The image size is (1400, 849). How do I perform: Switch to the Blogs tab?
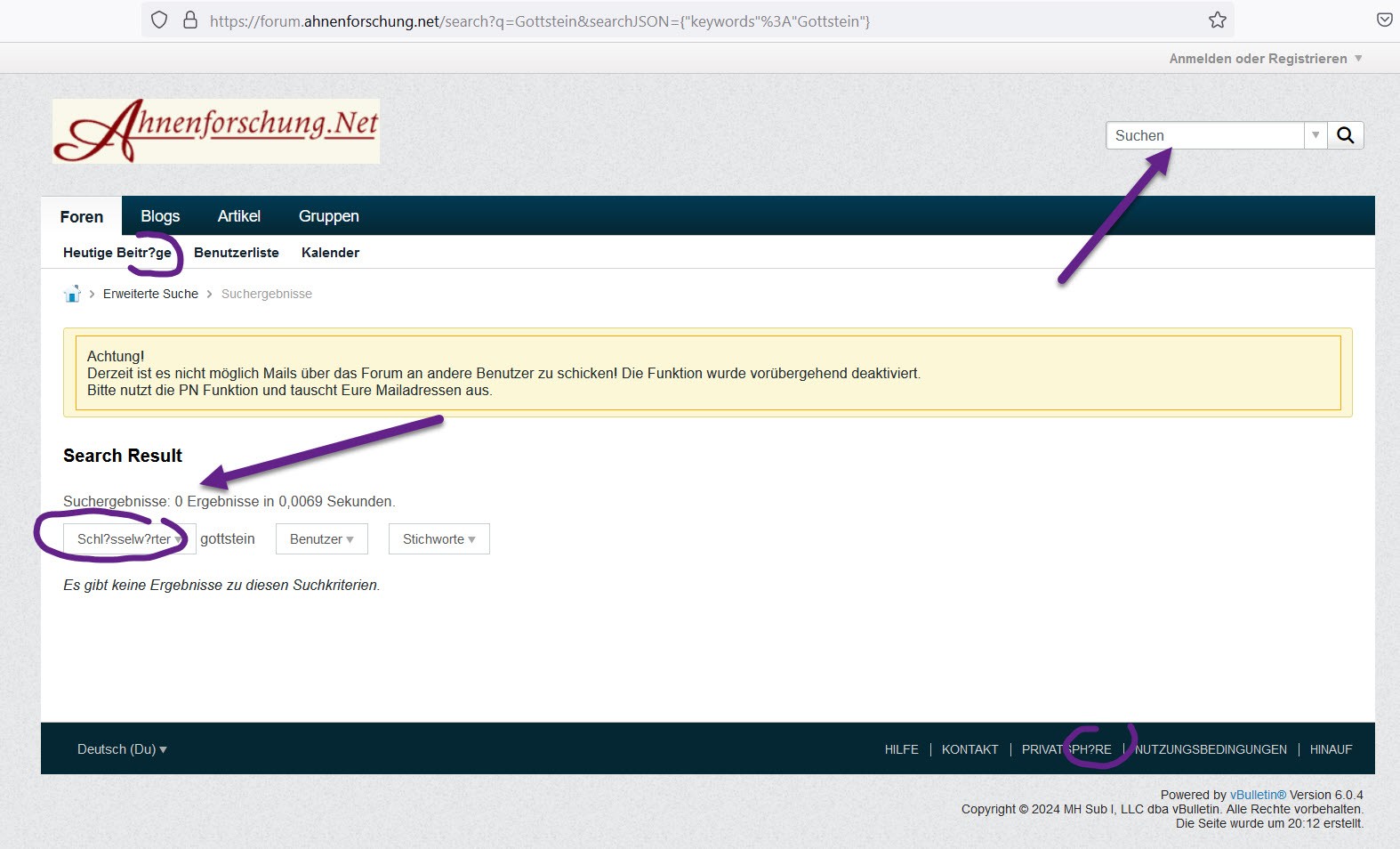pos(160,216)
